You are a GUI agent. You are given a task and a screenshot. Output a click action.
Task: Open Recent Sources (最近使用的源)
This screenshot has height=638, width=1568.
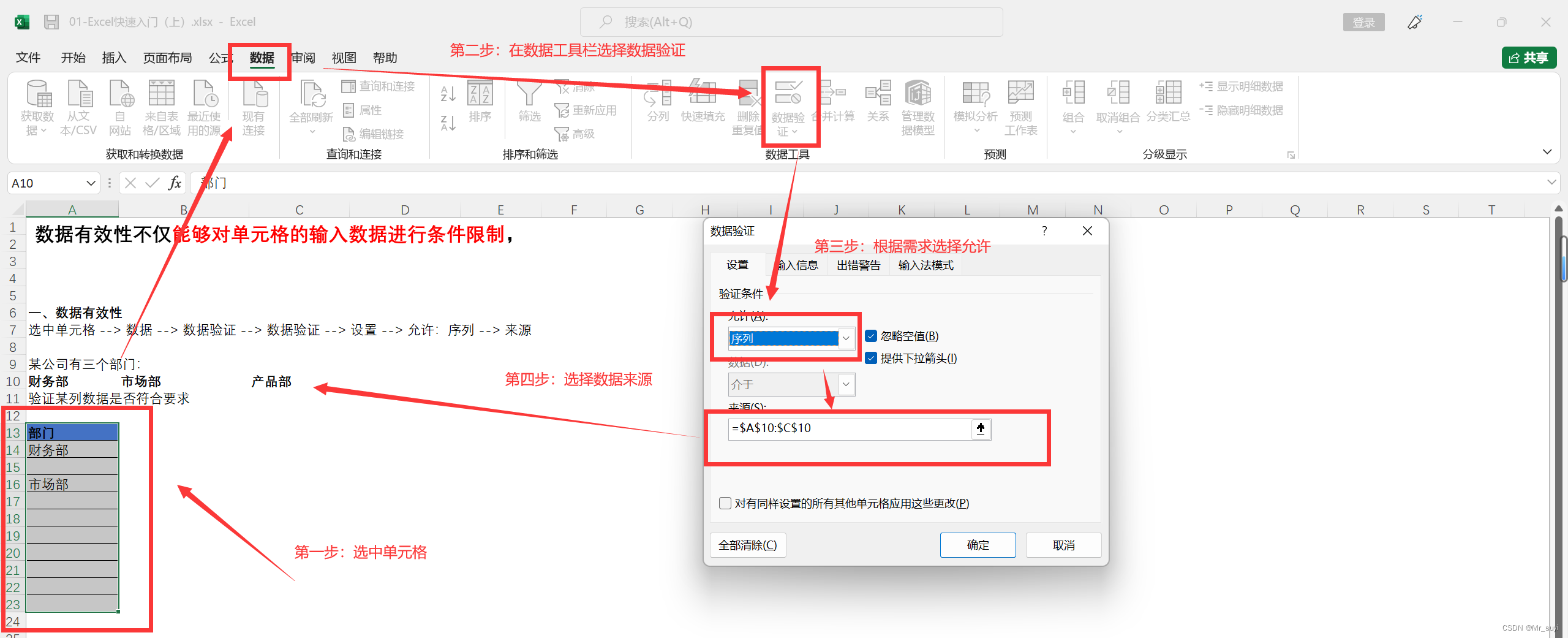(204, 107)
